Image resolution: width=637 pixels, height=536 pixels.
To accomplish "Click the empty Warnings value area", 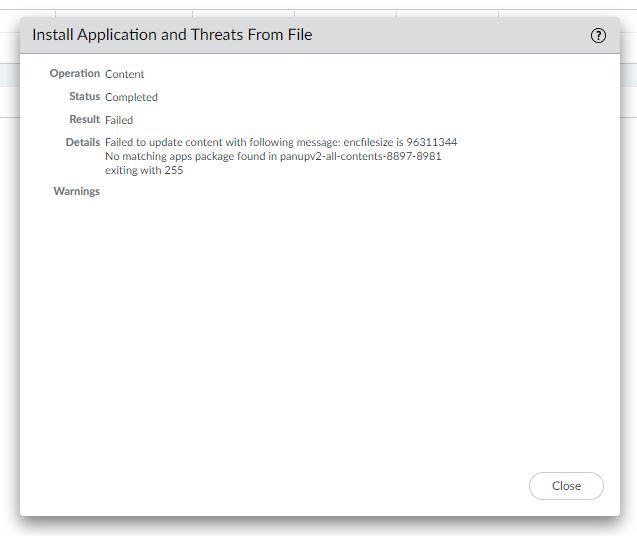I will (x=300, y=192).
